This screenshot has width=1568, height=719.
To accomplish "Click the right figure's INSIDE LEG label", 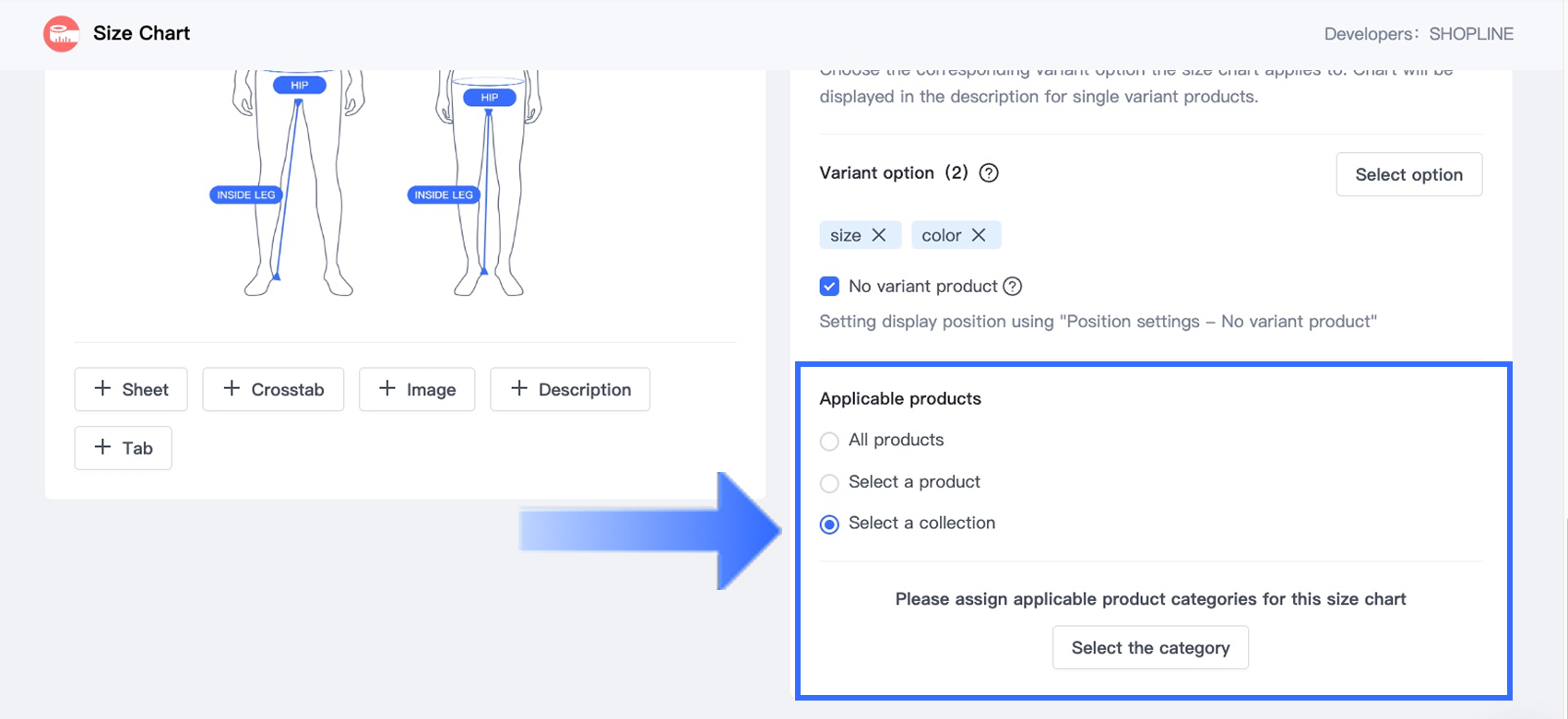I will tap(444, 194).
